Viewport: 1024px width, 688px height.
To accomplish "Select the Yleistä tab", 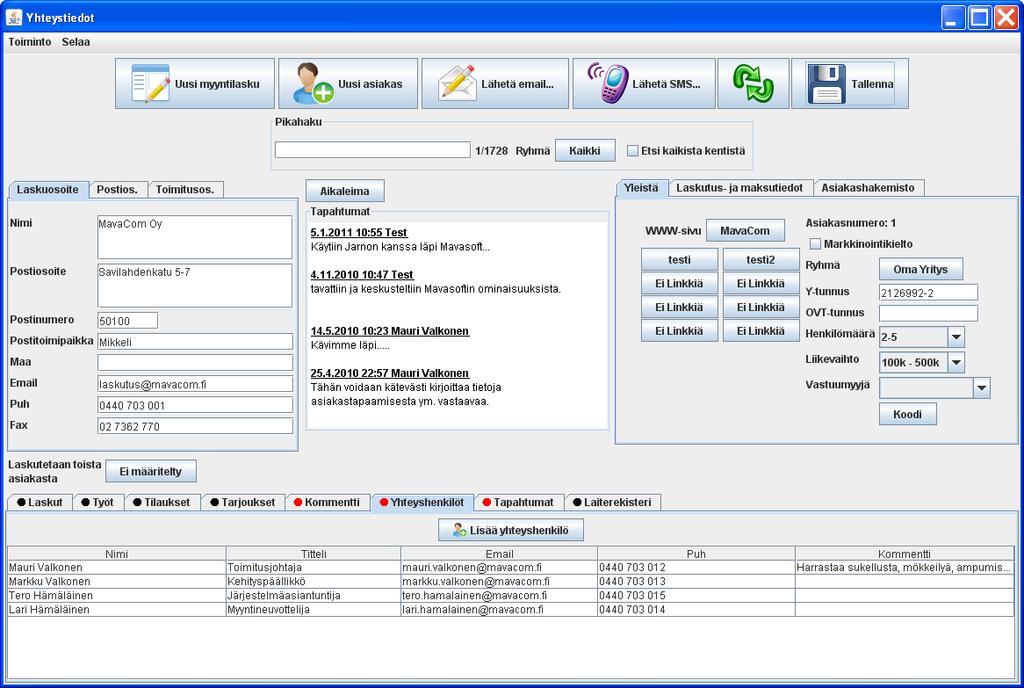I will point(641,188).
